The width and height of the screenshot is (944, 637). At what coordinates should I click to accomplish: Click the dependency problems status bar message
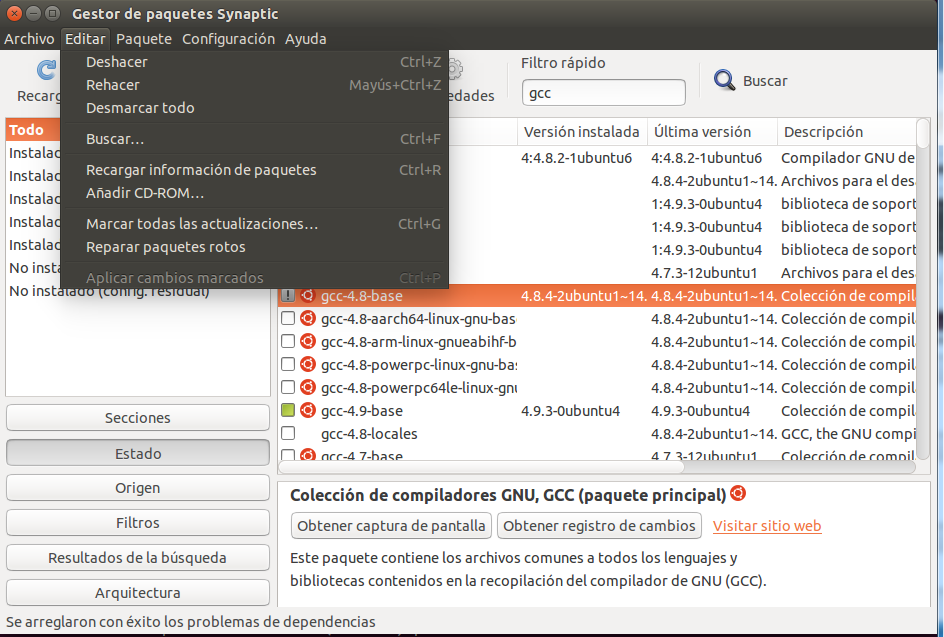[x=191, y=621]
